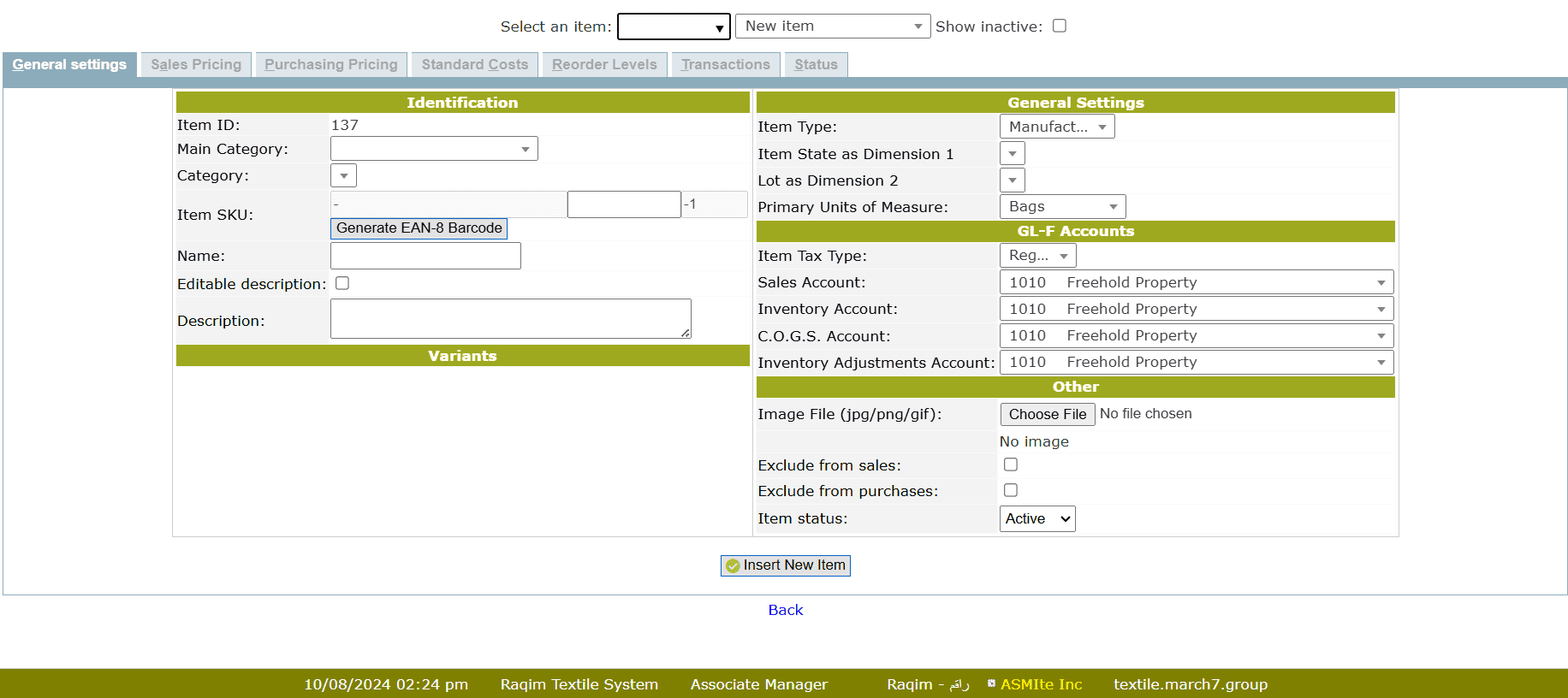Viewport: 1568px width, 698px height.
Task: Click the green checkmark Insert New Item icon
Action: pyautogui.click(x=733, y=565)
